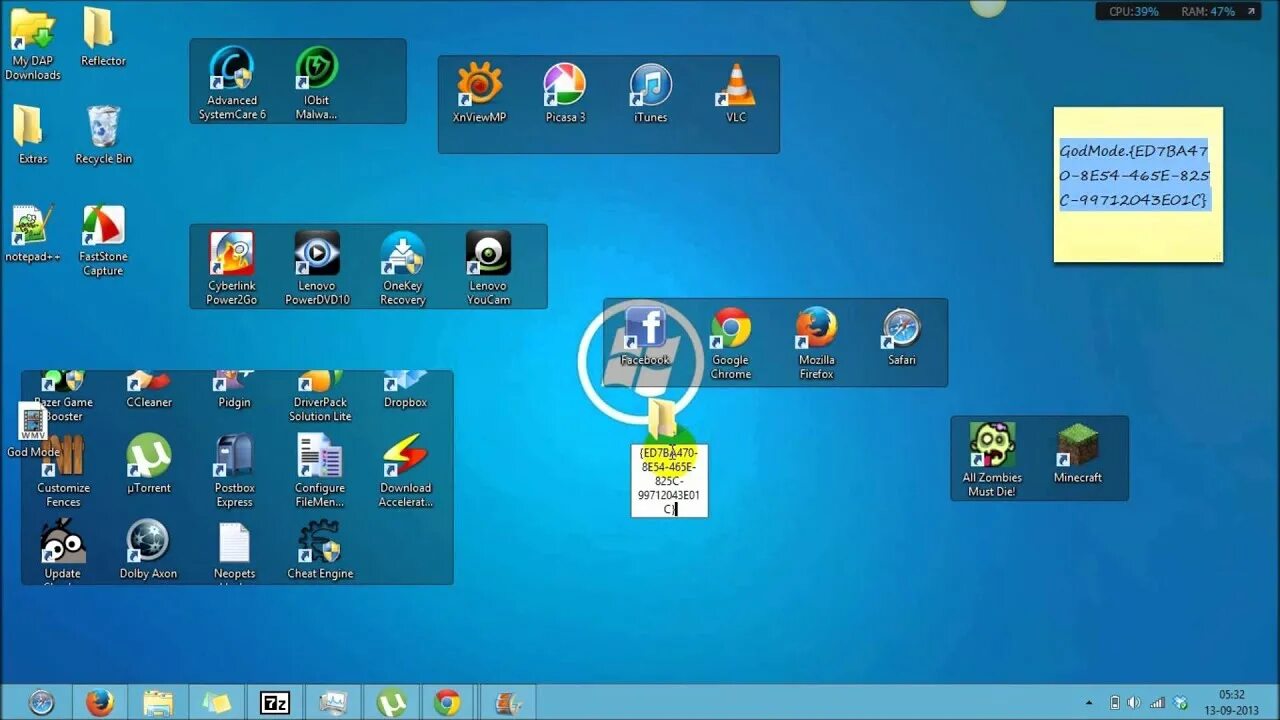Open Advanced SystemCare 6
1280x720 pixels.
tap(232, 84)
